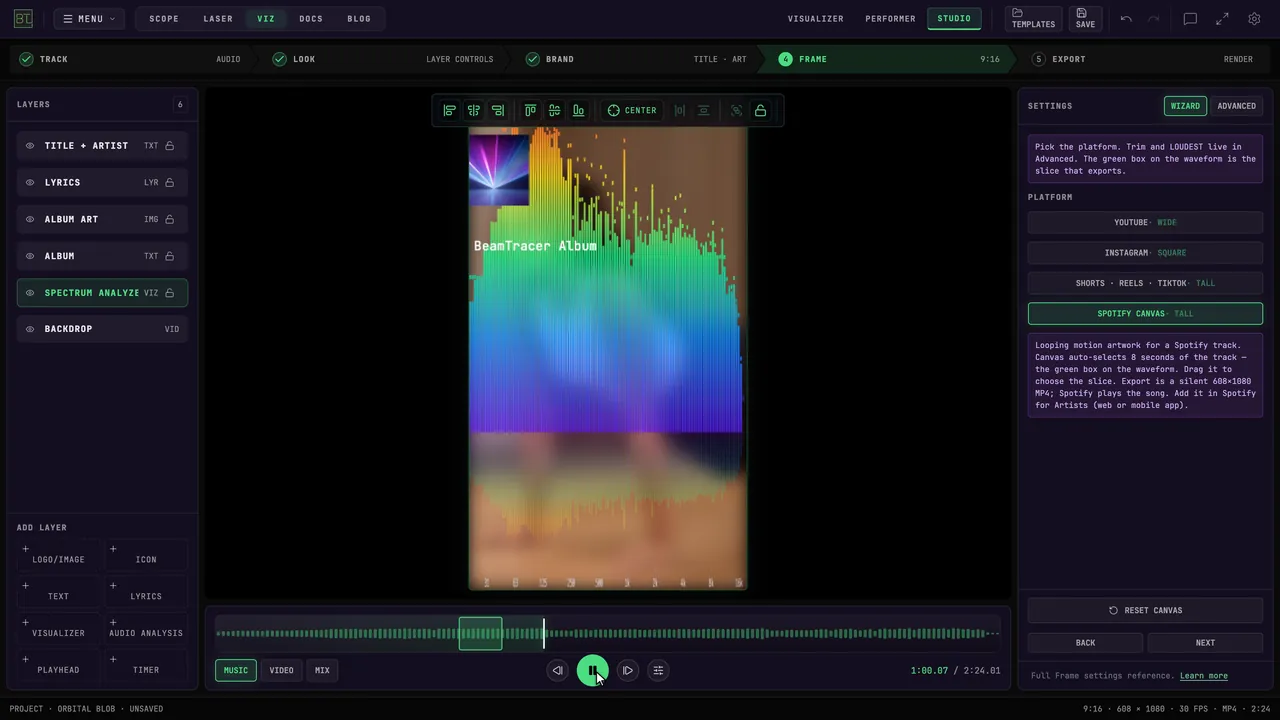
Task: Distribute layers horizontally
Action: coord(679,110)
